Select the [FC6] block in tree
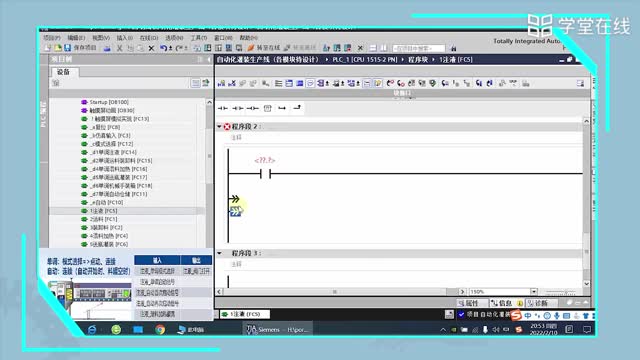Image resolution: width=640 pixels, height=360 pixels. pos(105,244)
